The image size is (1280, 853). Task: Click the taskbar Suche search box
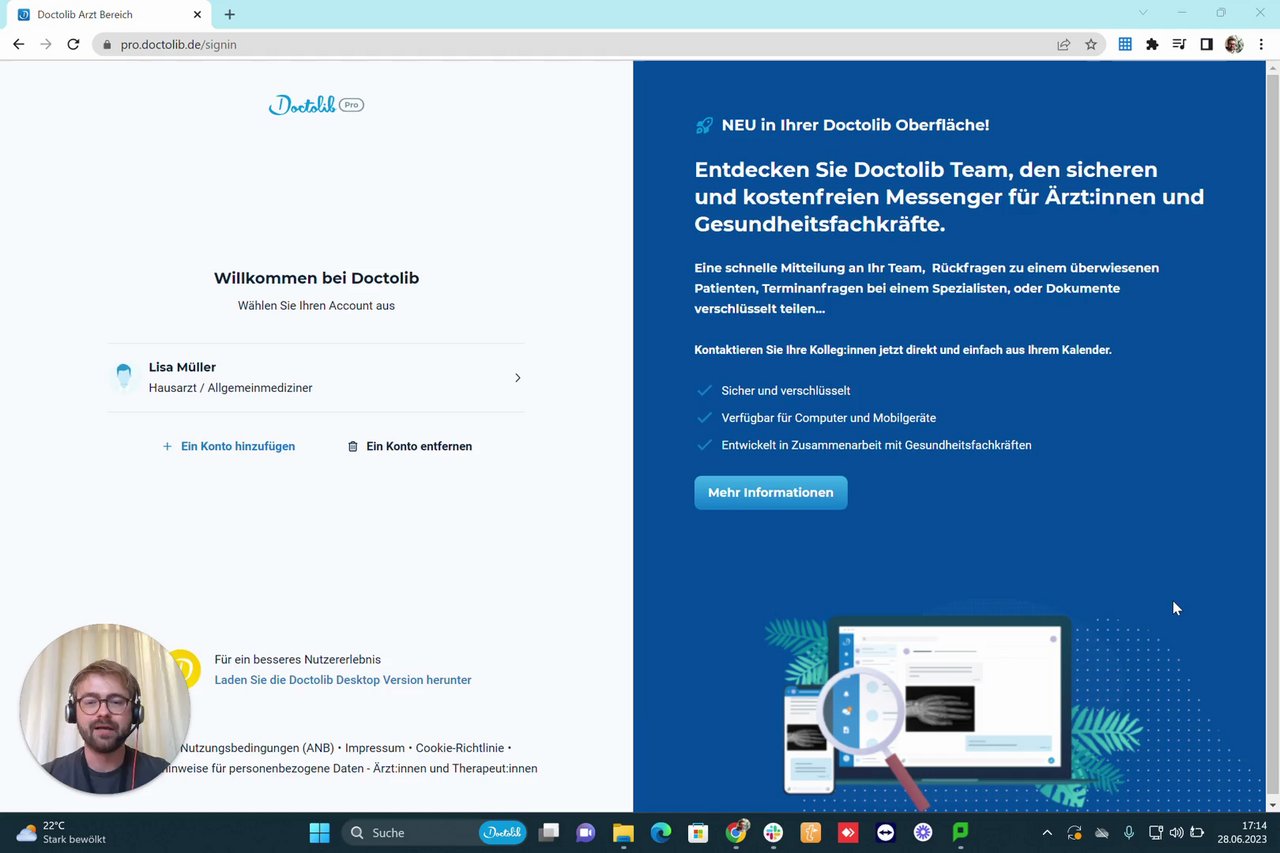[x=435, y=832]
